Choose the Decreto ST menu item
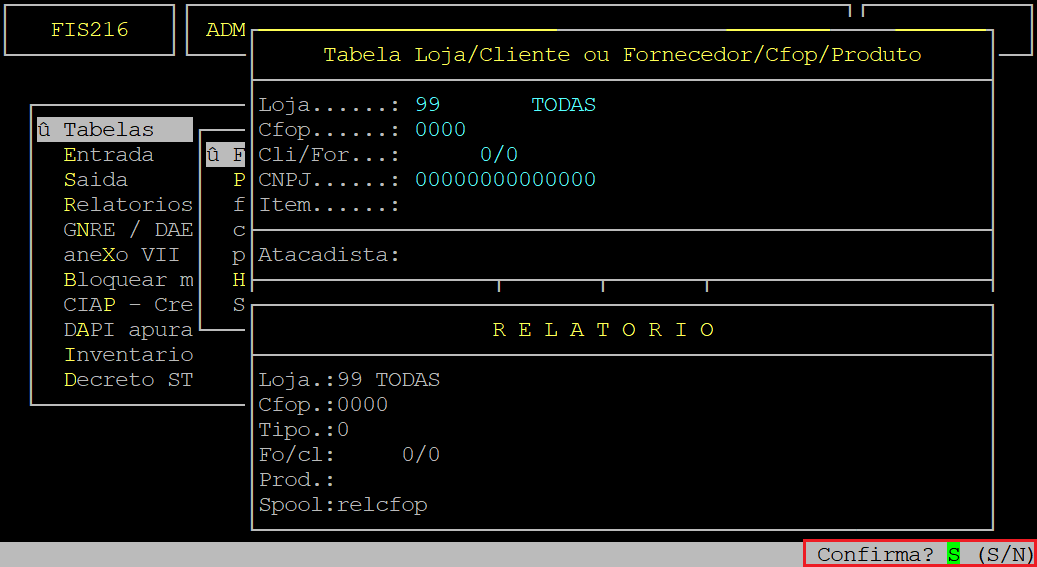Image resolution: width=1037 pixels, height=567 pixels. pos(128,380)
